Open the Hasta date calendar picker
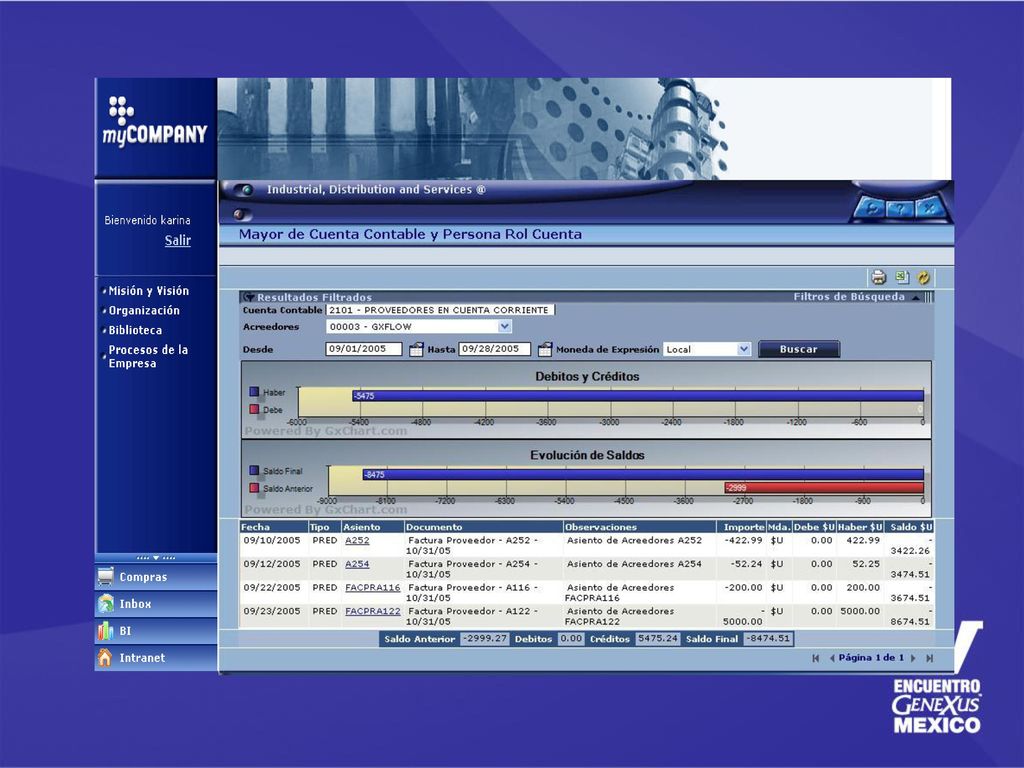 pos(544,349)
